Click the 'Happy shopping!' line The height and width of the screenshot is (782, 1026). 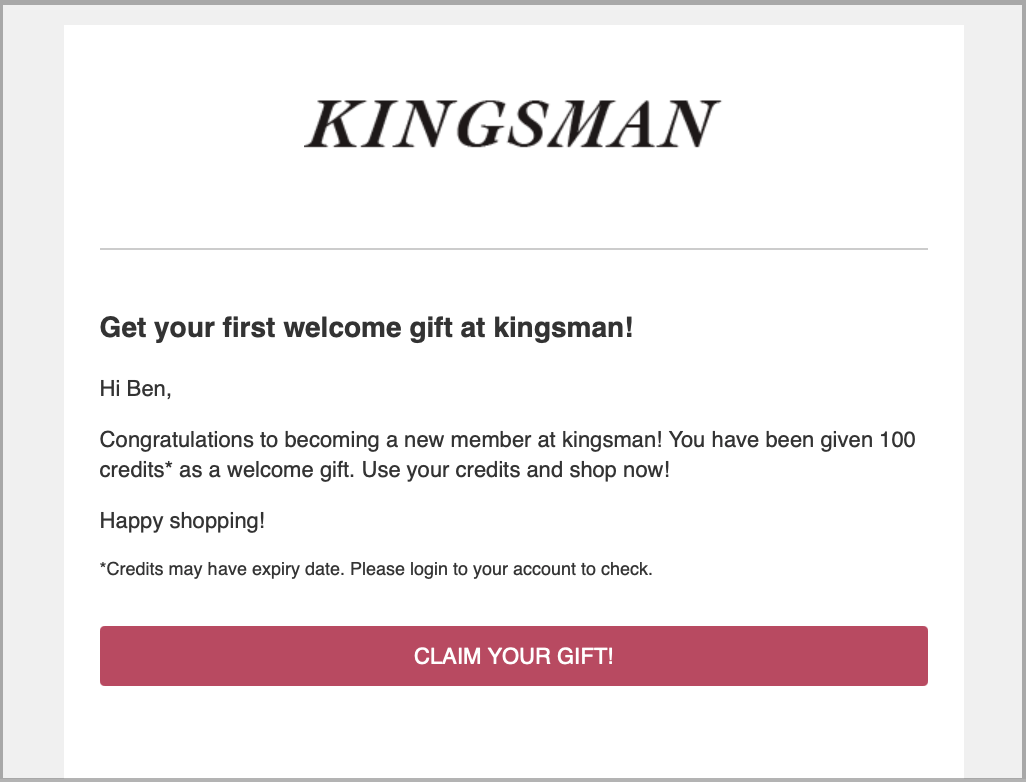click(183, 521)
